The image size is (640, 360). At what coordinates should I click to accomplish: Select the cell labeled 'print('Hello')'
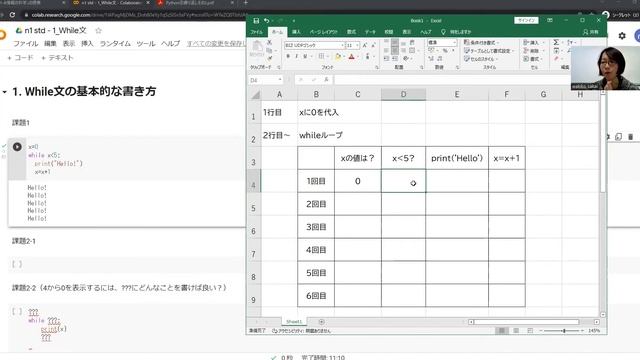tap(457, 158)
